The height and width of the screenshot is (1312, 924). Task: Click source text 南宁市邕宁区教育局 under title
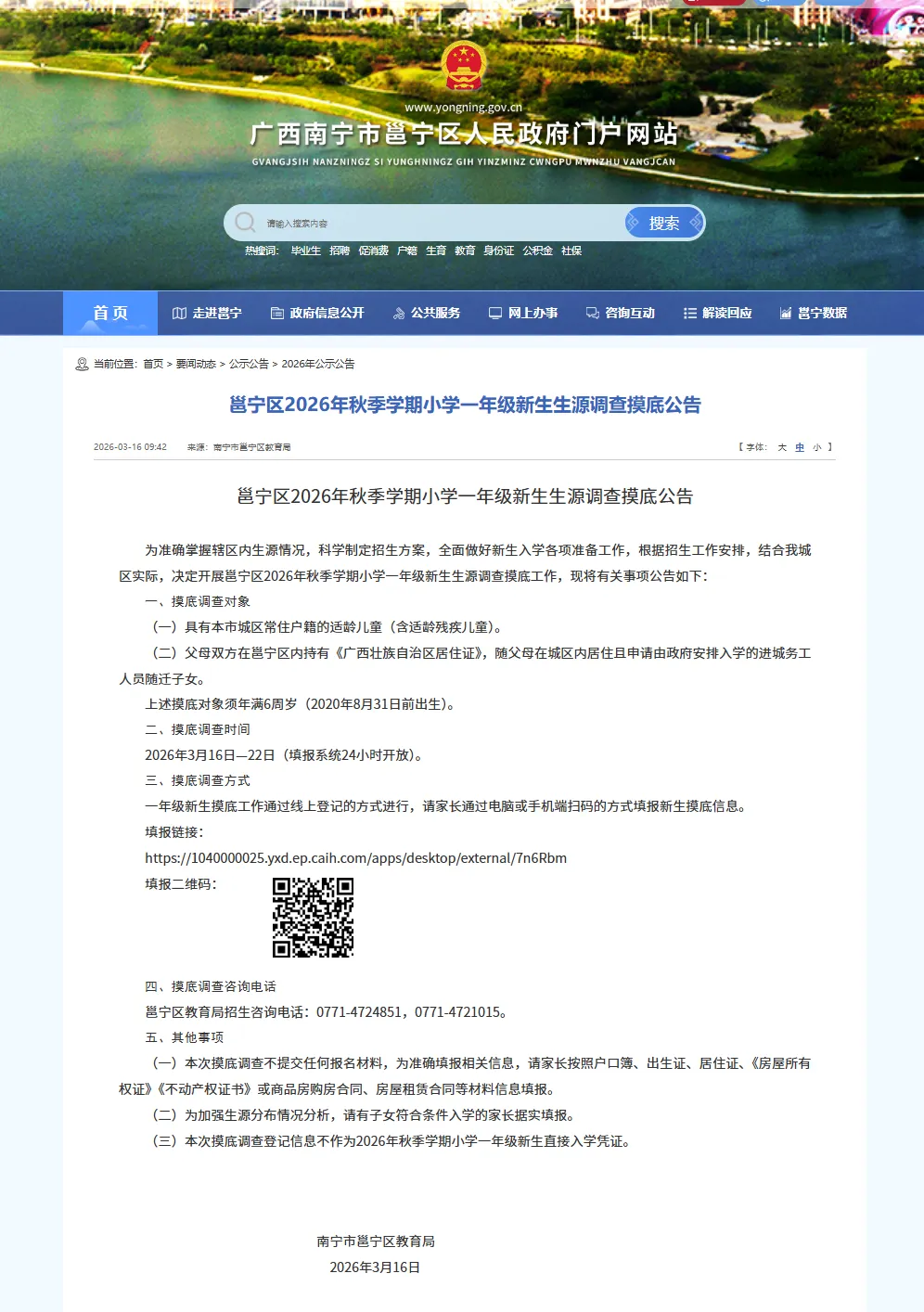pyautogui.click(x=252, y=447)
